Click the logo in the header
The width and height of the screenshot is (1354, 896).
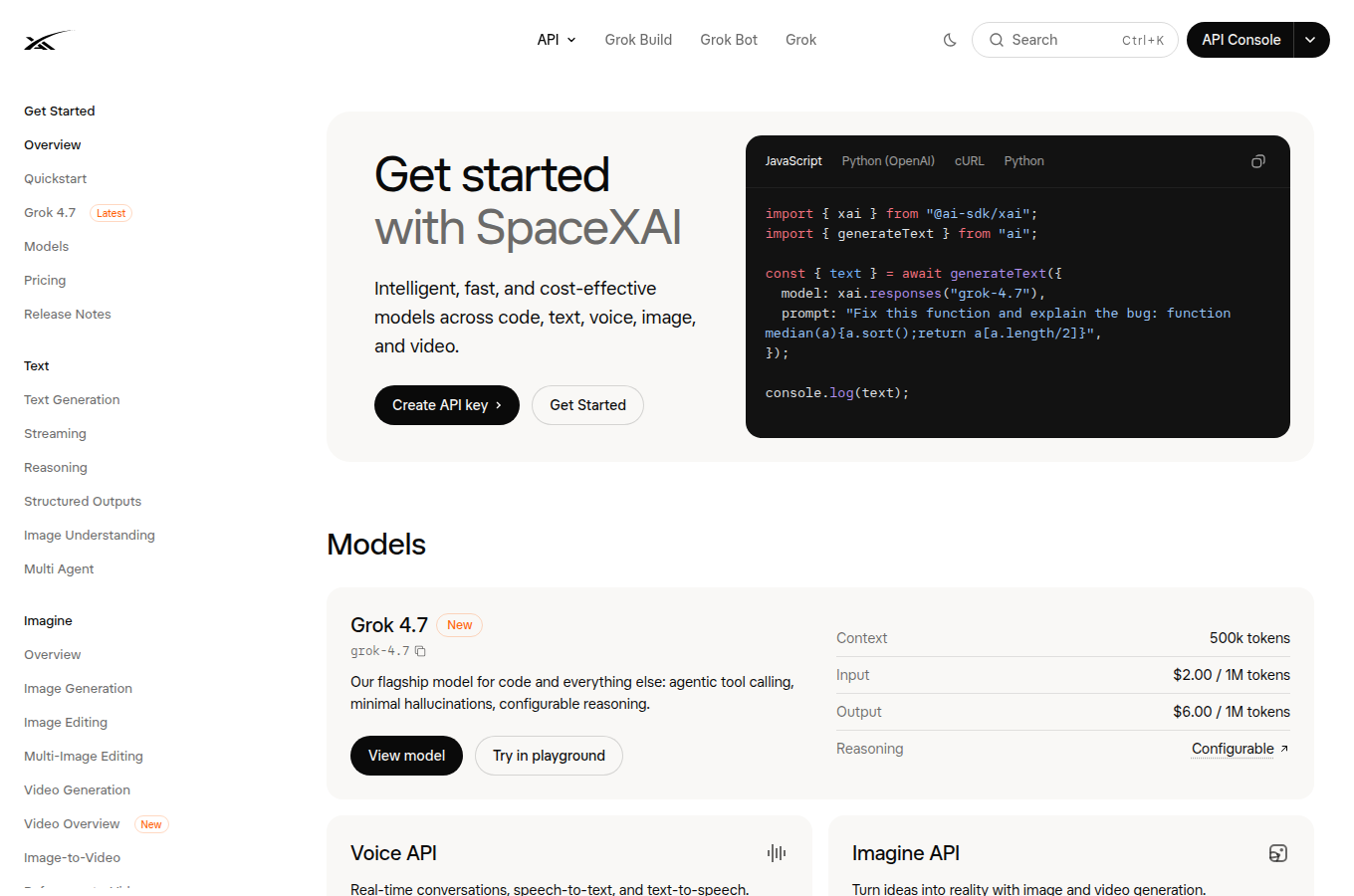point(49,40)
